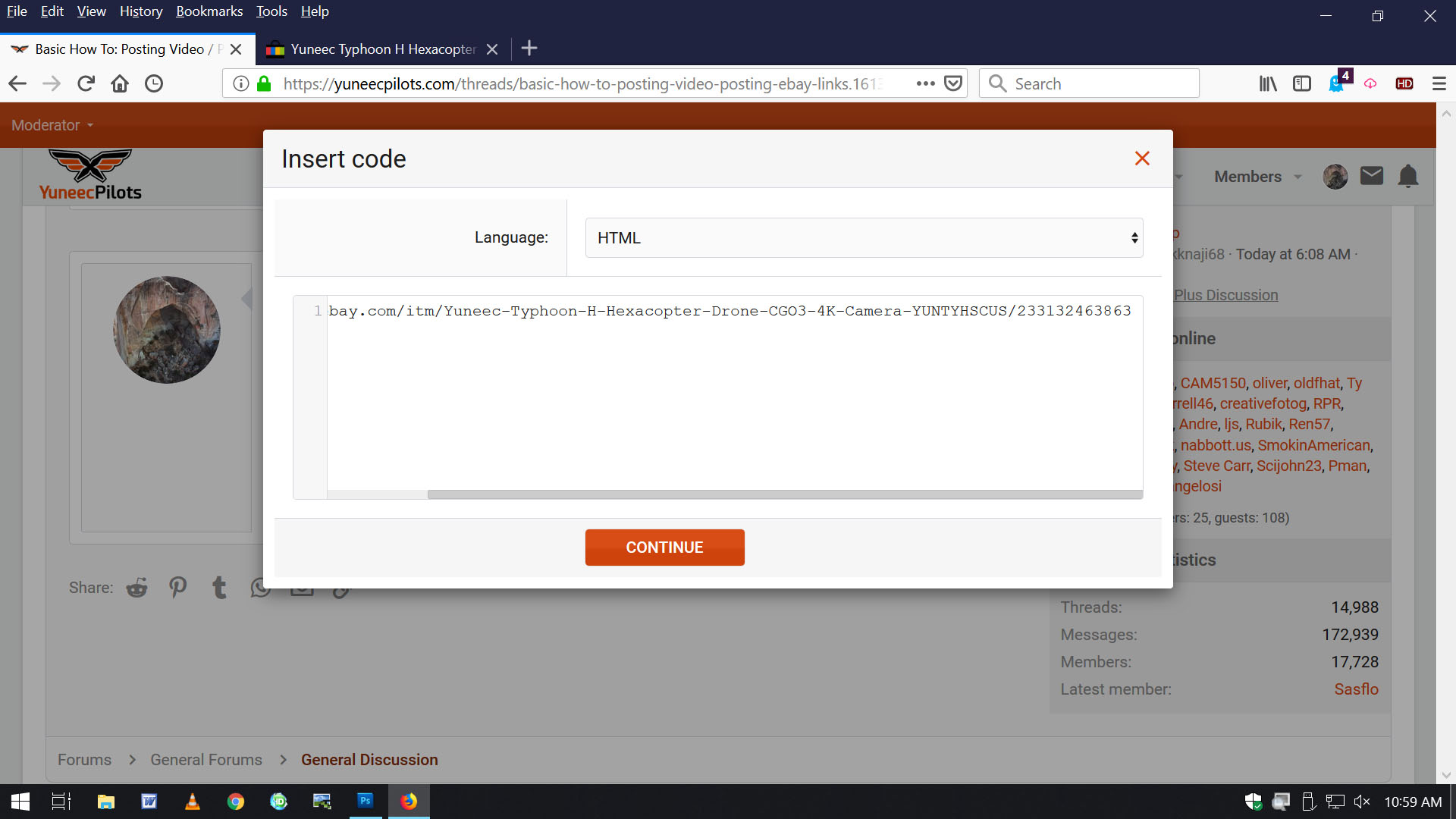Open notification extension with badge 4
The height and width of the screenshot is (819, 1456).
(1338, 82)
